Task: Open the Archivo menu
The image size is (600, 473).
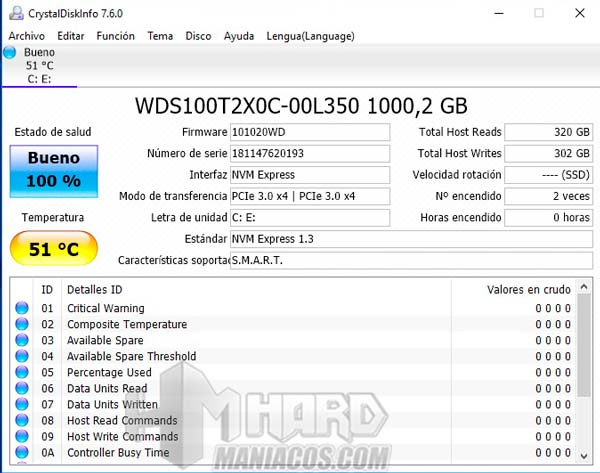Action: (x=26, y=36)
